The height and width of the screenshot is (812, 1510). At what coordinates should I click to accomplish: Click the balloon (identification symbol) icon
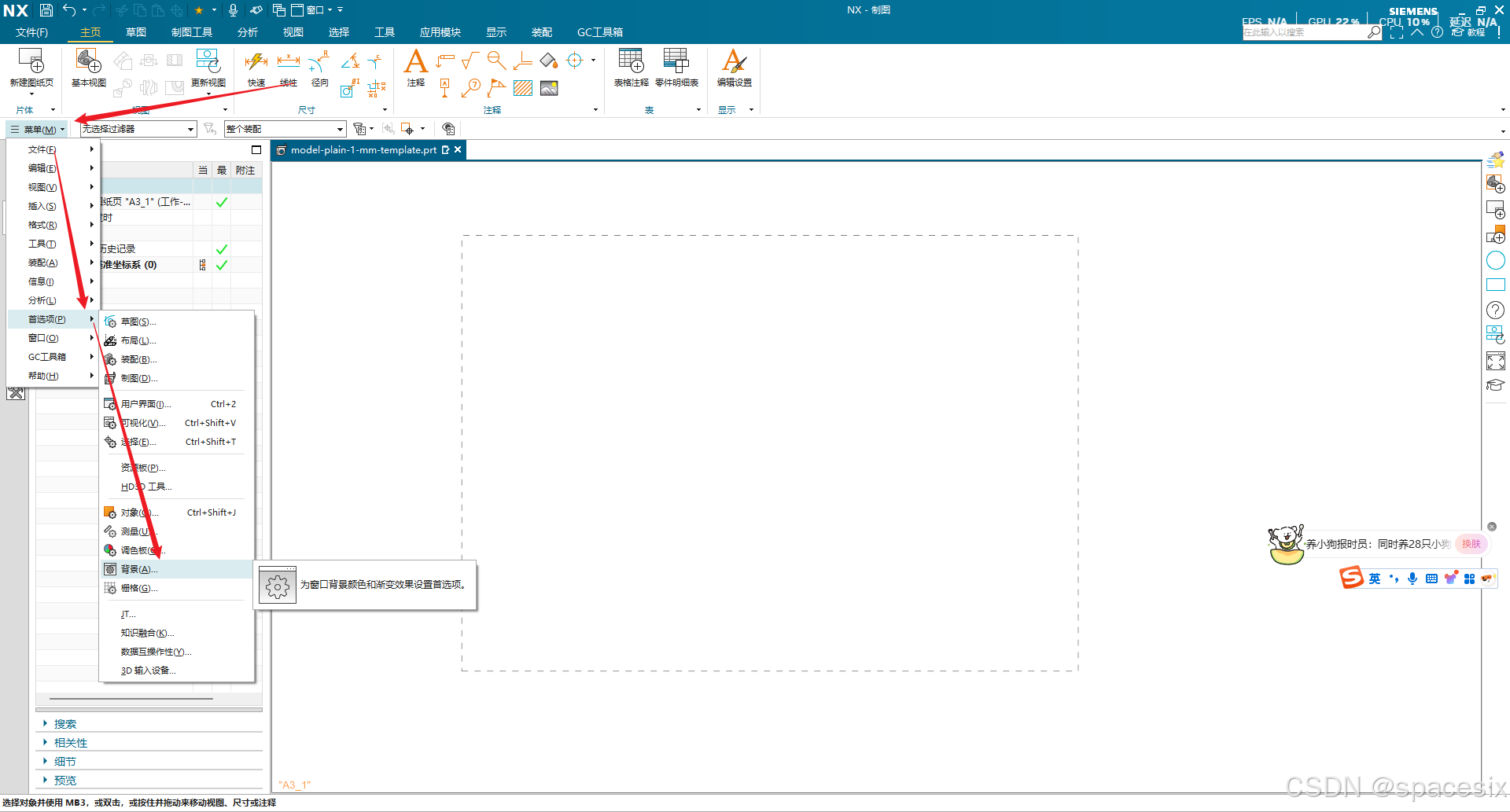[471, 88]
